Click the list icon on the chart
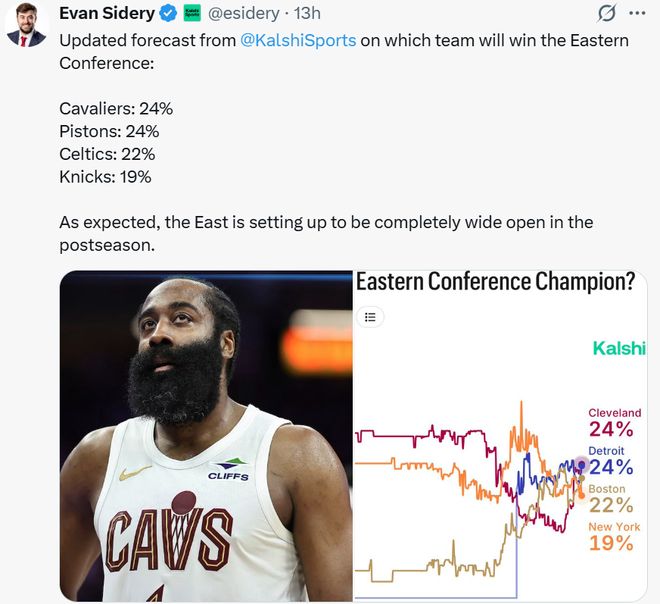Viewport: 660px width, 604px height. coord(370,317)
